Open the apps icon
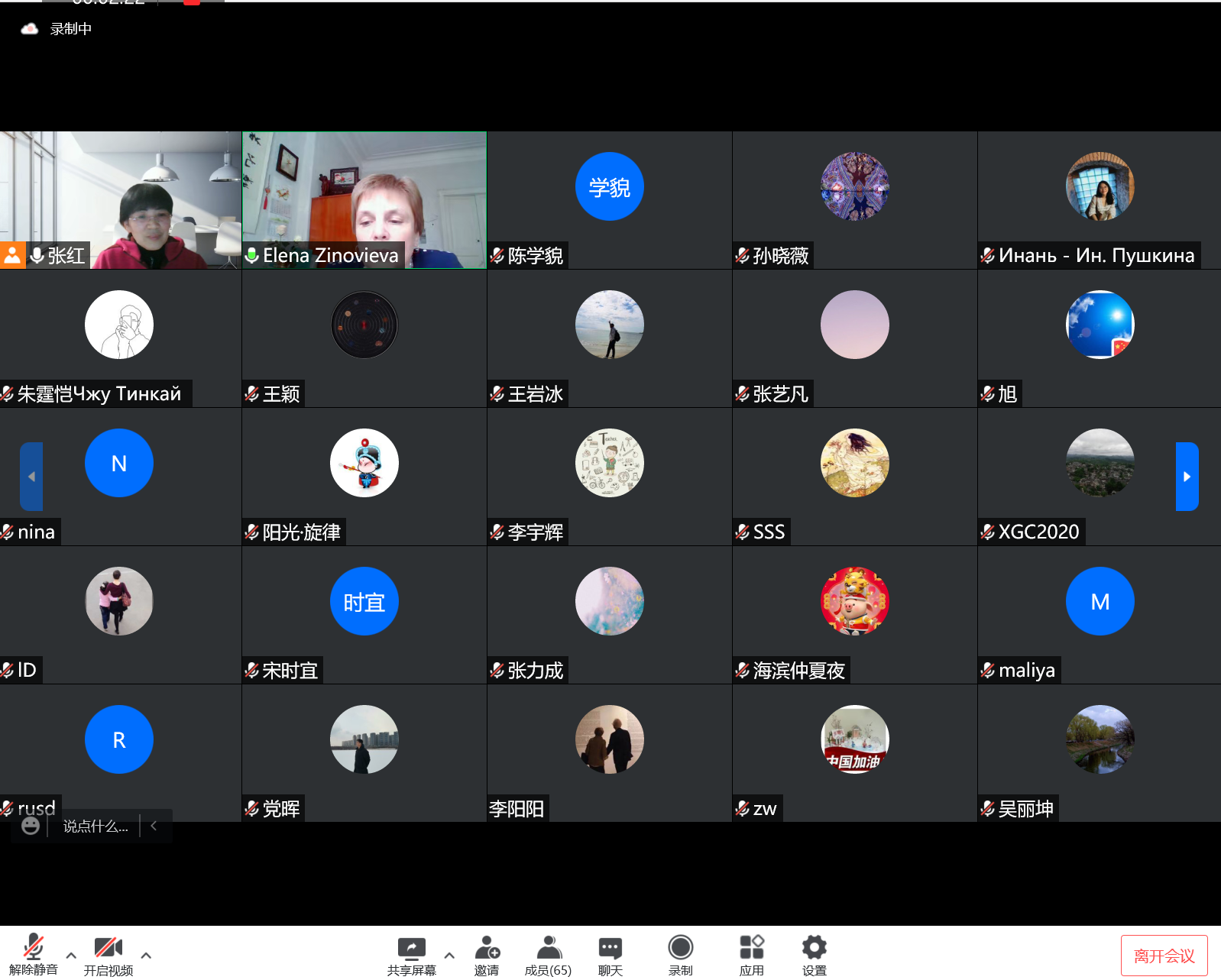The height and width of the screenshot is (980, 1221). click(x=751, y=949)
